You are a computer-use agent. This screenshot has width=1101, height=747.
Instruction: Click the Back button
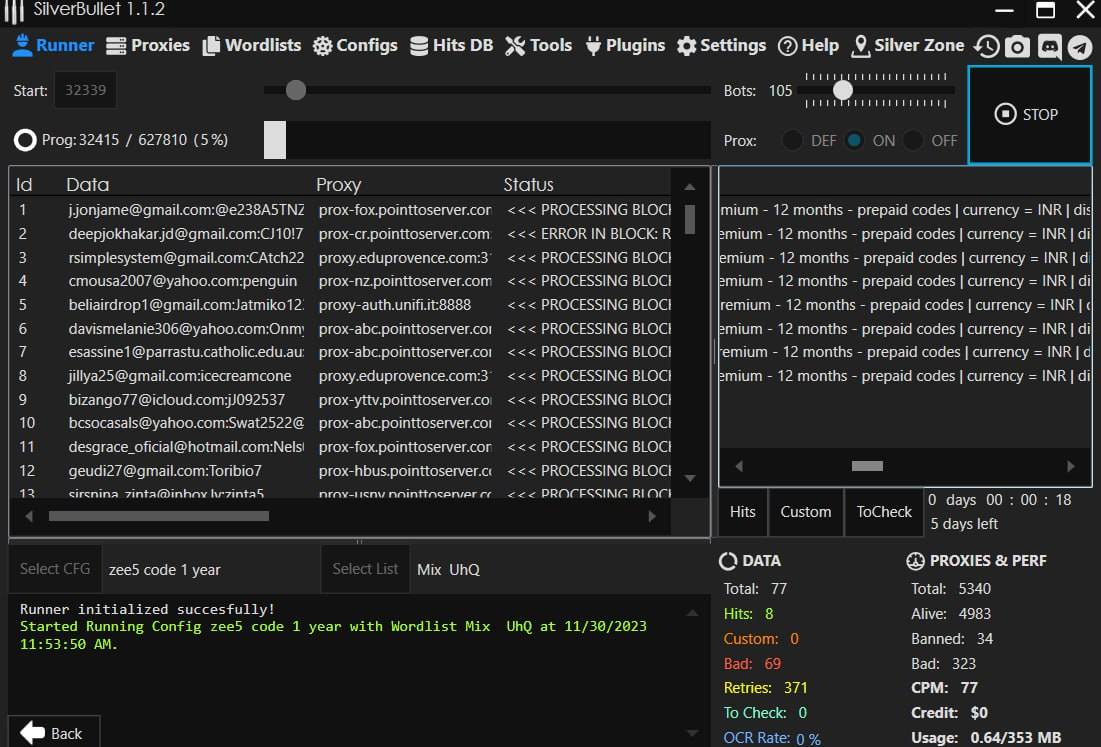pyautogui.click(x=52, y=733)
